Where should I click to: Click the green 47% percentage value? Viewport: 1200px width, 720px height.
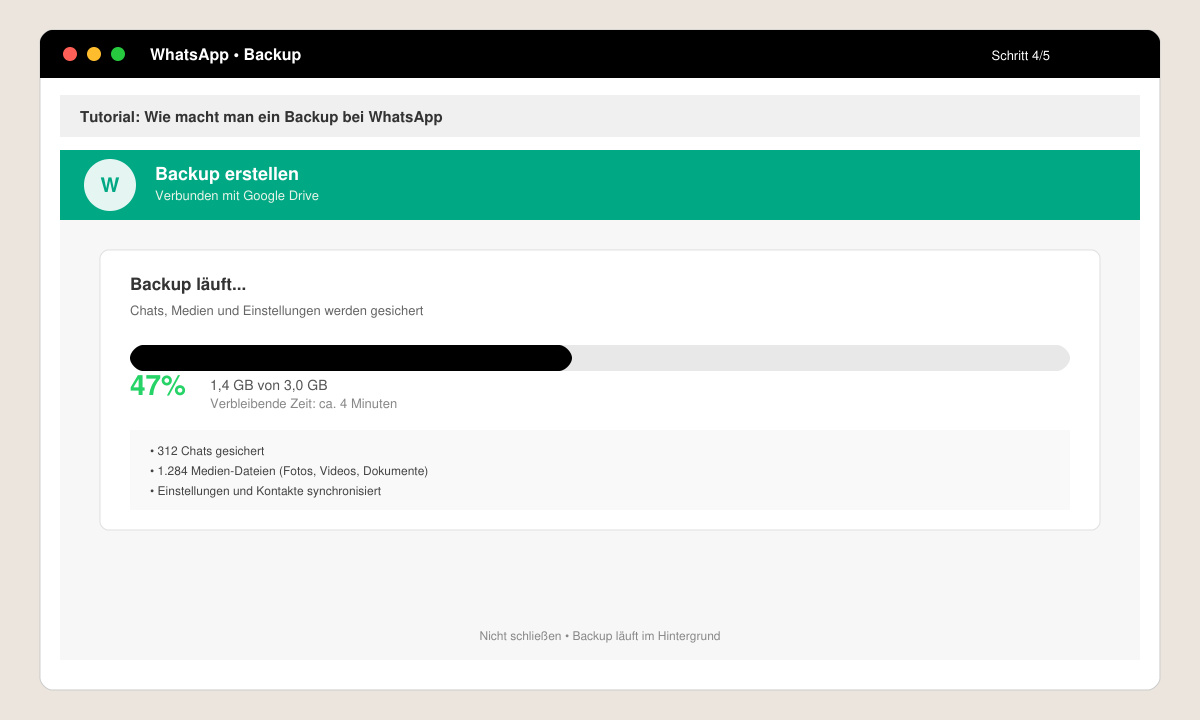pos(158,386)
